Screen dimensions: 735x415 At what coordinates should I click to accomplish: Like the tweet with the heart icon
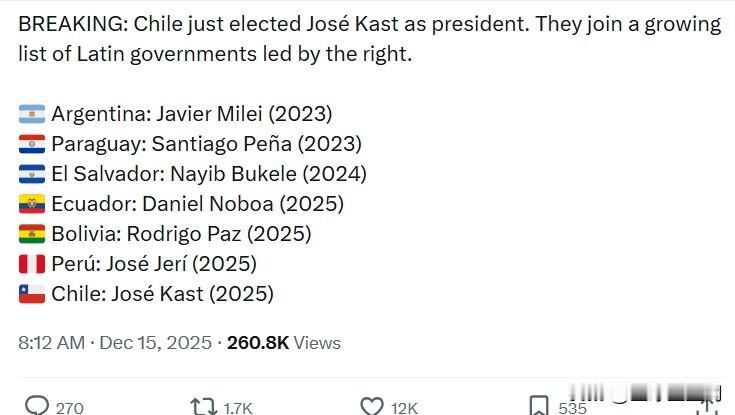tap(372, 406)
